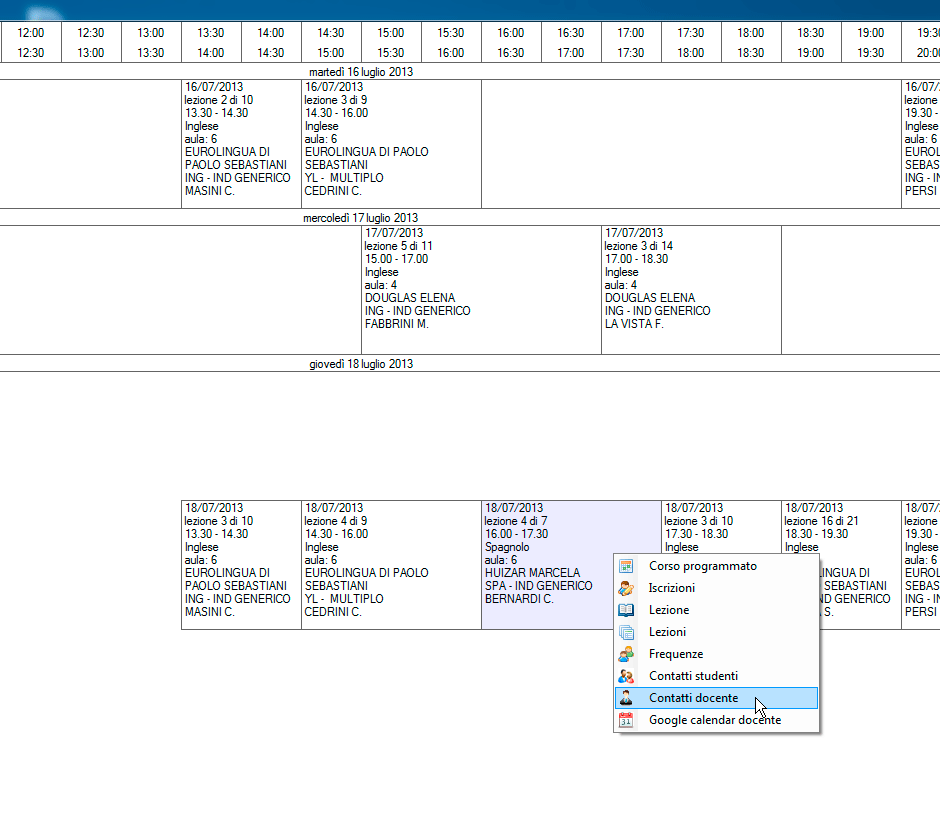Image resolution: width=940 pixels, height=820 pixels.
Task: Click the Google calendar docente icon
Action: (626, 720)
